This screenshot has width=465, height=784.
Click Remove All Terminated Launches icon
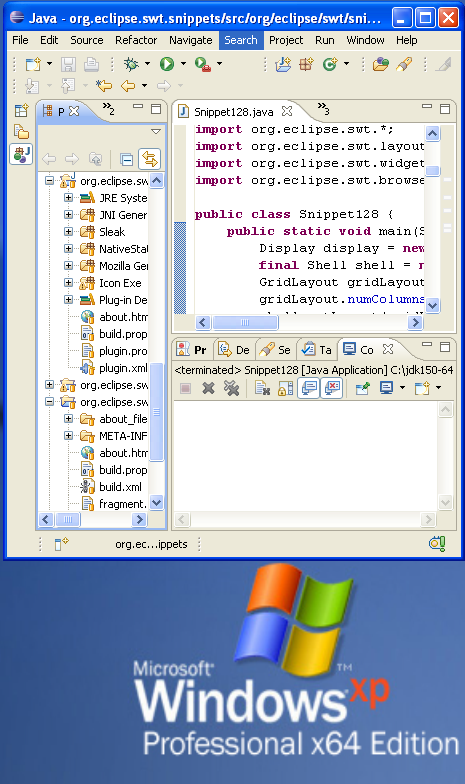click(x=232, y=388)
